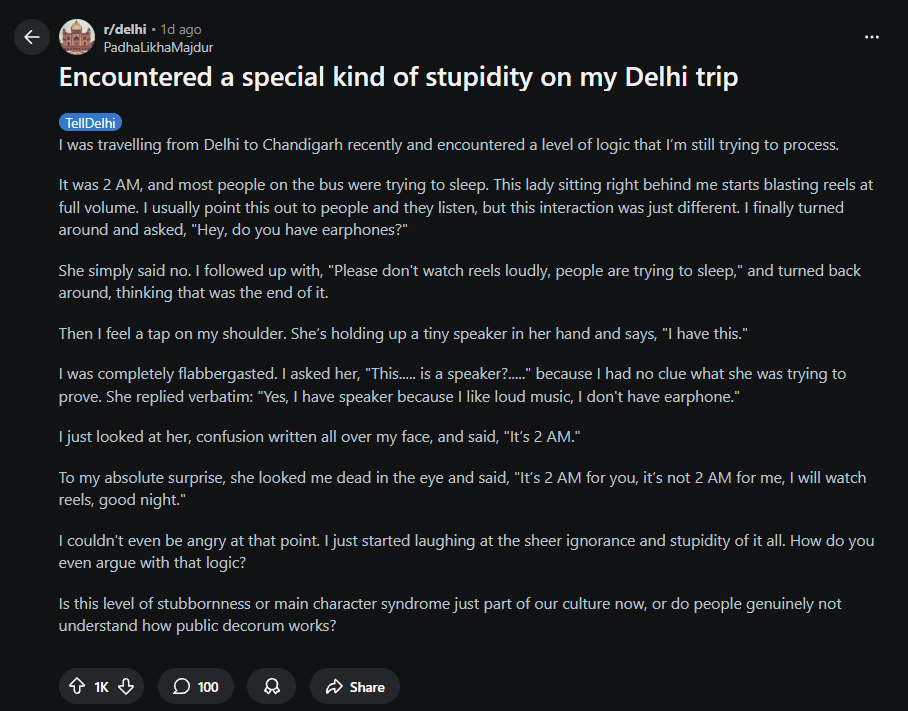This screenshot has width=908, height=711.
Task: Click the award icon below the post
Action: pyautogui.click(x=271, y=686)
